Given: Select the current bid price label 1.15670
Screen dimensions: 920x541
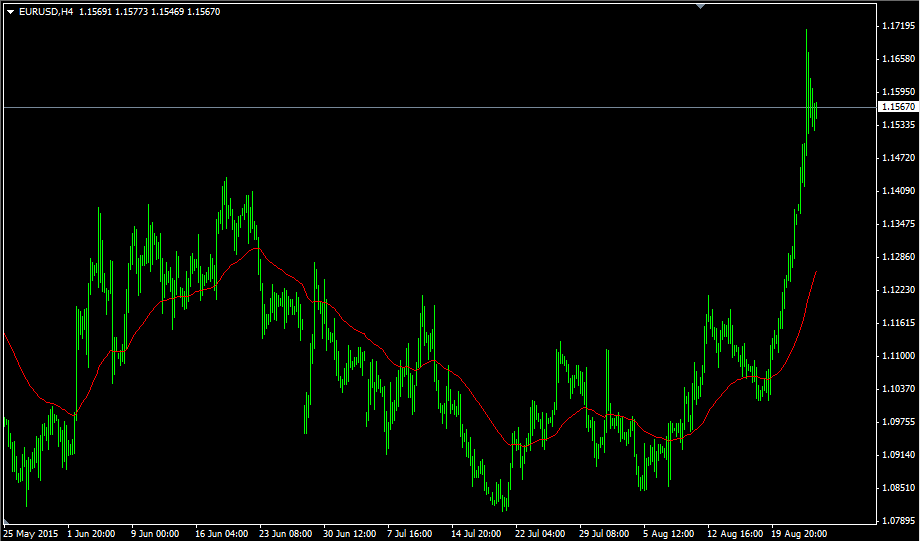Looking at the screenshot, I should [898, 107].
